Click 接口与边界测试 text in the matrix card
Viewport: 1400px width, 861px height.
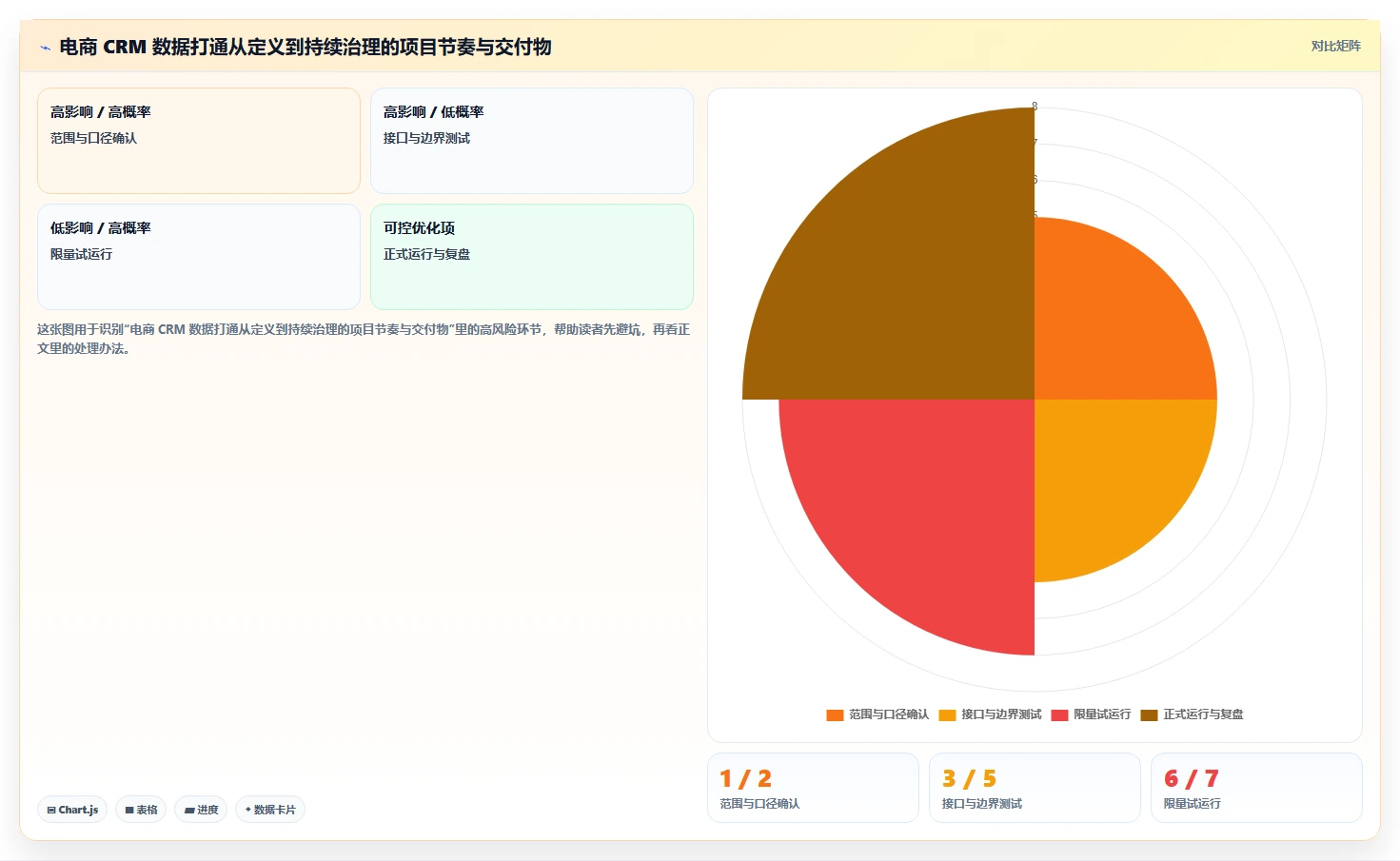426,138
